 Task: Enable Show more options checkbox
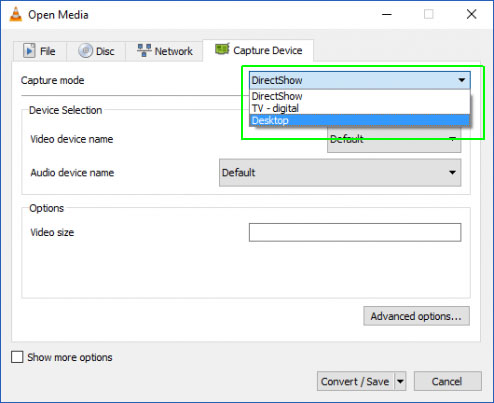(17, 357)
